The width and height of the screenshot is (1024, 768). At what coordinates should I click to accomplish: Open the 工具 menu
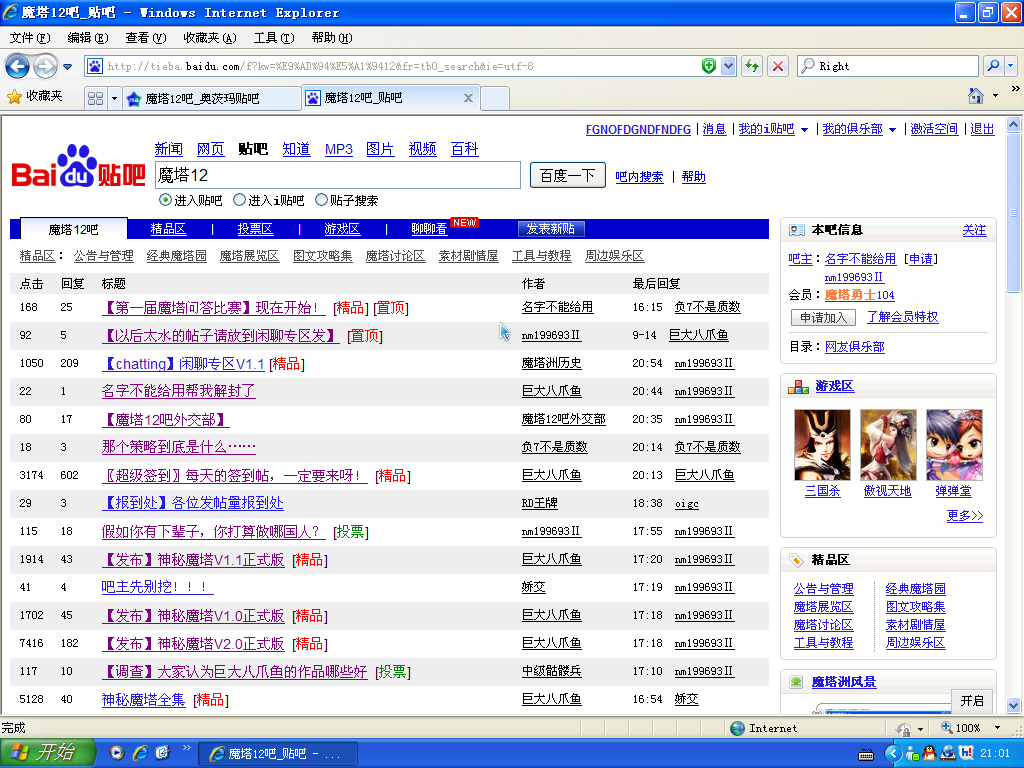[x=274, y=38]
